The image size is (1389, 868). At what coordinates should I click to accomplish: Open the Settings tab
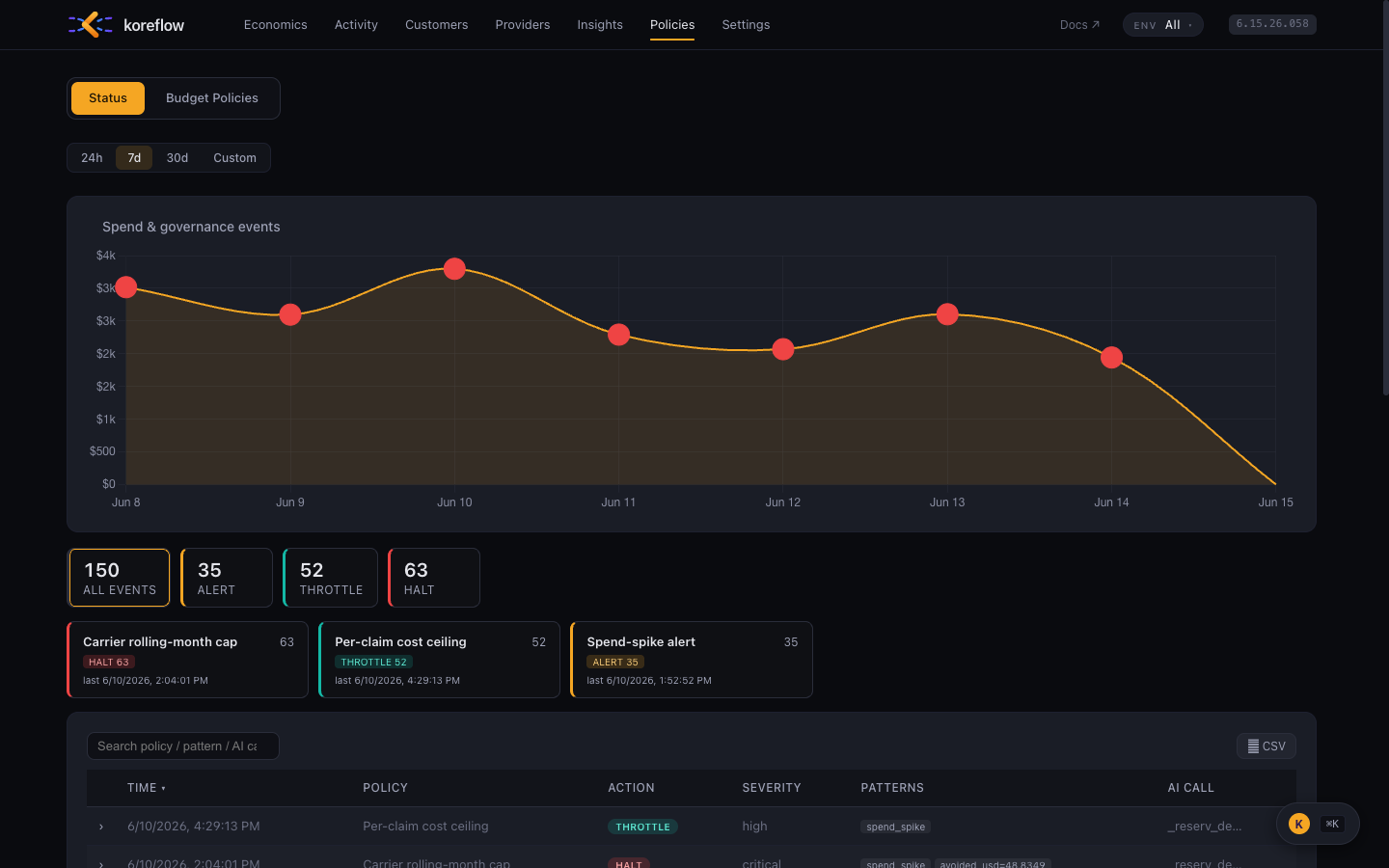(x=746, y=25)
